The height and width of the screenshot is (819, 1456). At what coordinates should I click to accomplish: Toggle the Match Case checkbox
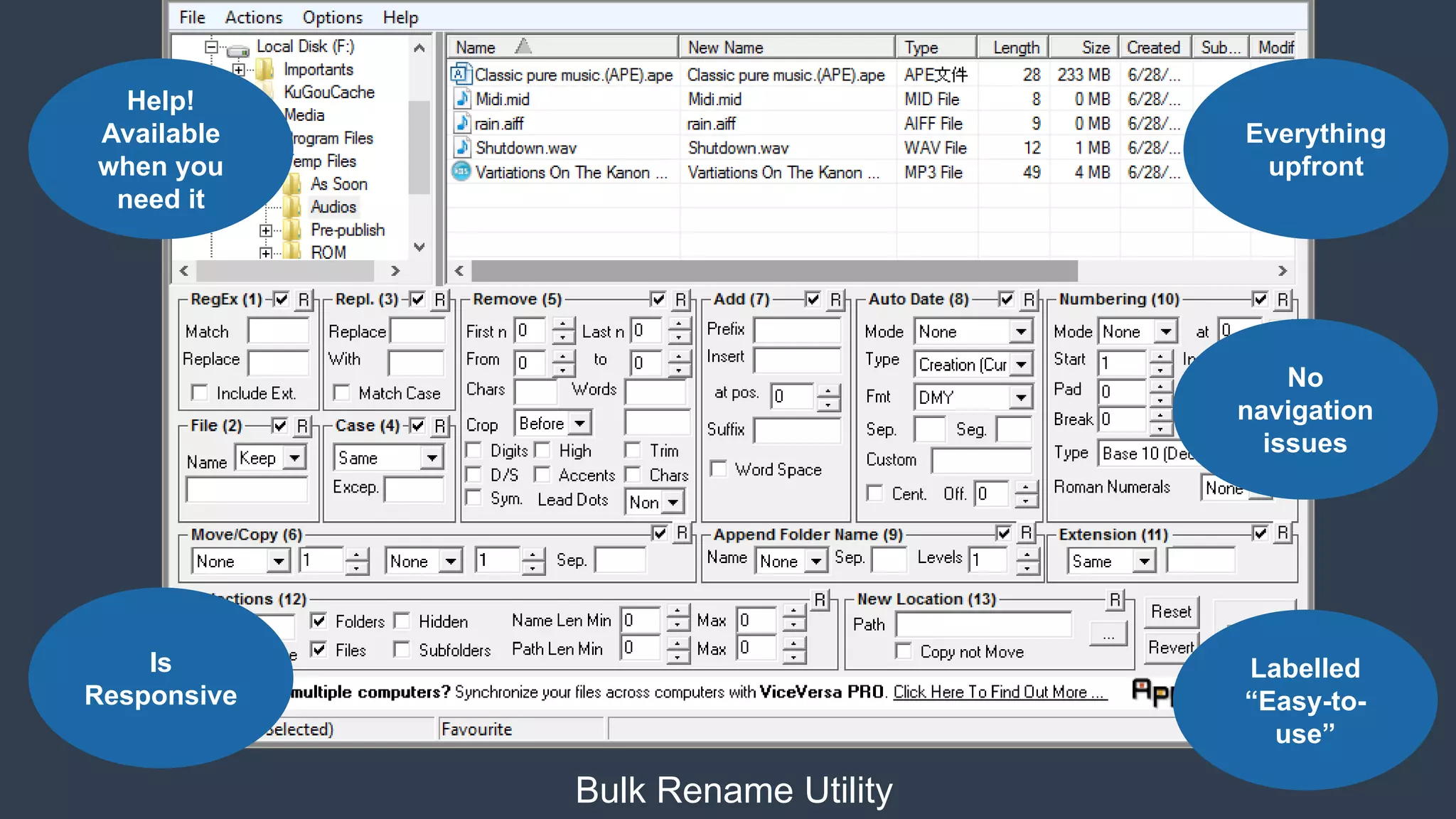[342, 392]
